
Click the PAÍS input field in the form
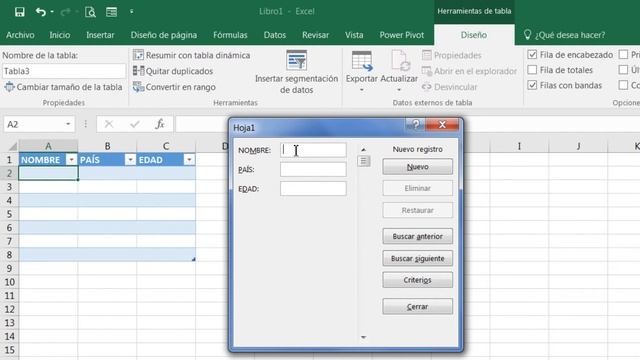(x=313, y=169)
